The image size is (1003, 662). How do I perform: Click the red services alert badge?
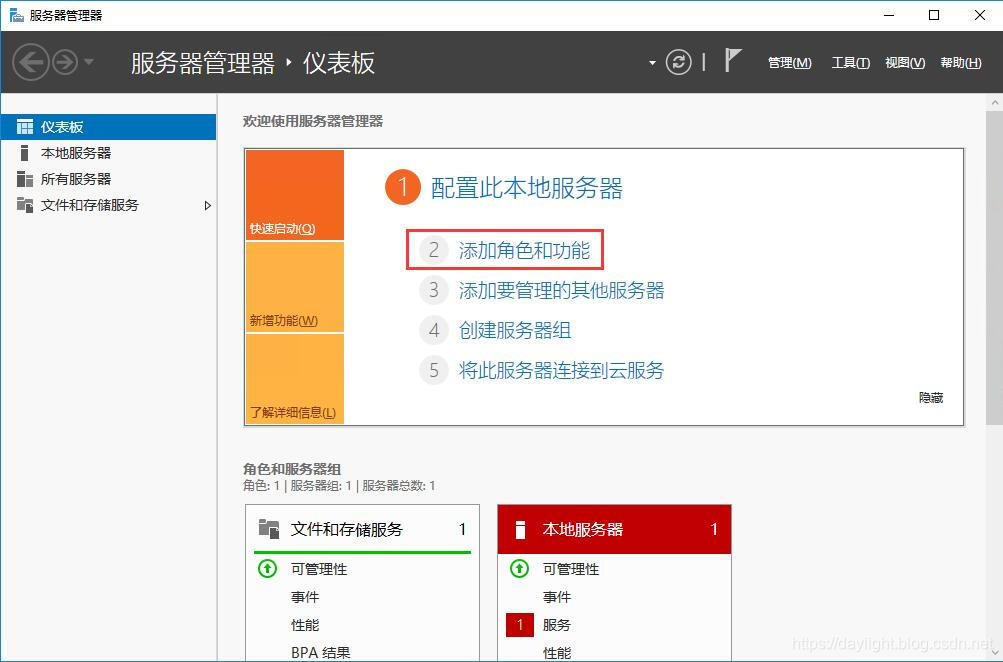coord(519,625)
